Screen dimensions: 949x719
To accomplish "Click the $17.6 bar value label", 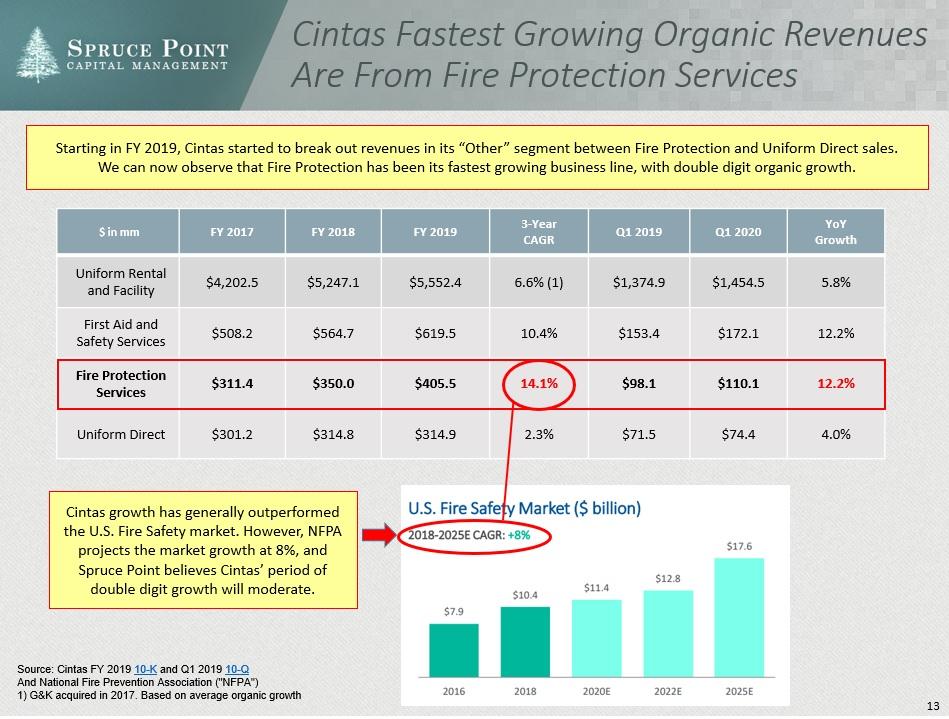I will click(x=739, y=547).
